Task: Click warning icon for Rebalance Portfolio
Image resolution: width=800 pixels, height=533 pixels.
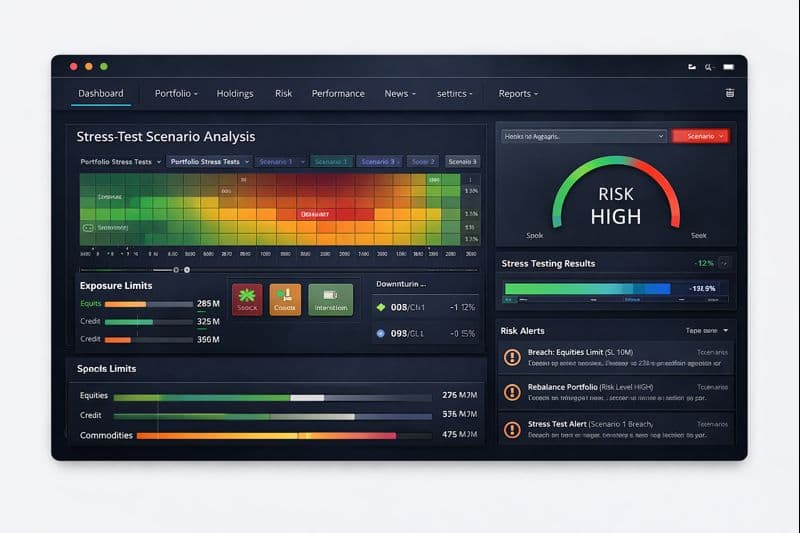Action: click(512, 392)
